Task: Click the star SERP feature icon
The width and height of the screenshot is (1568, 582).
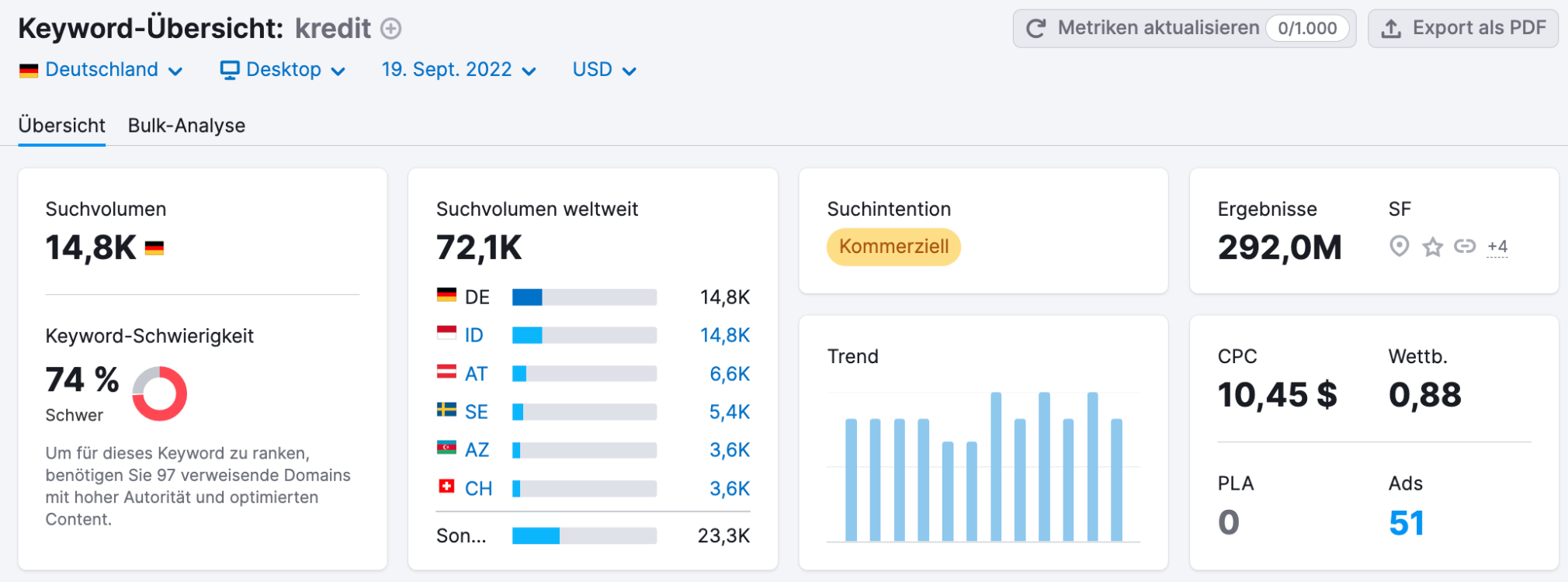Action: pyautogui.click(x=1432, y=247)
